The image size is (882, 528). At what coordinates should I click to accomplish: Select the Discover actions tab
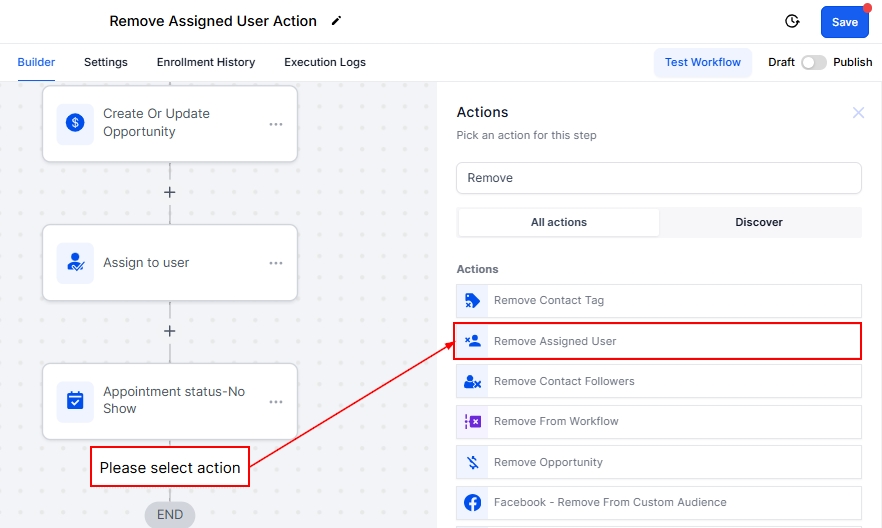pos(759,222)
